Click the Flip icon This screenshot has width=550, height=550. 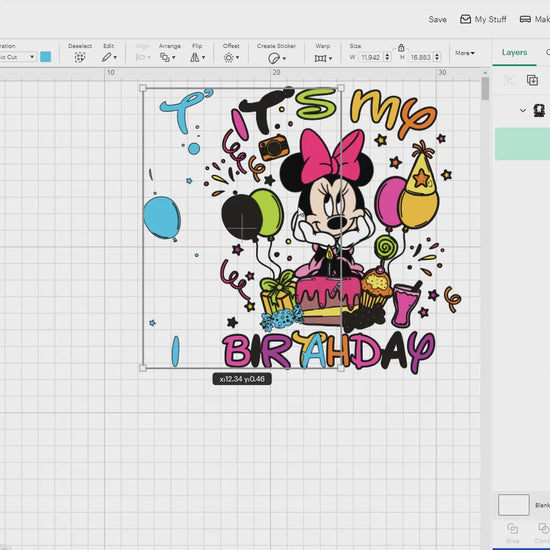[195, 57]
